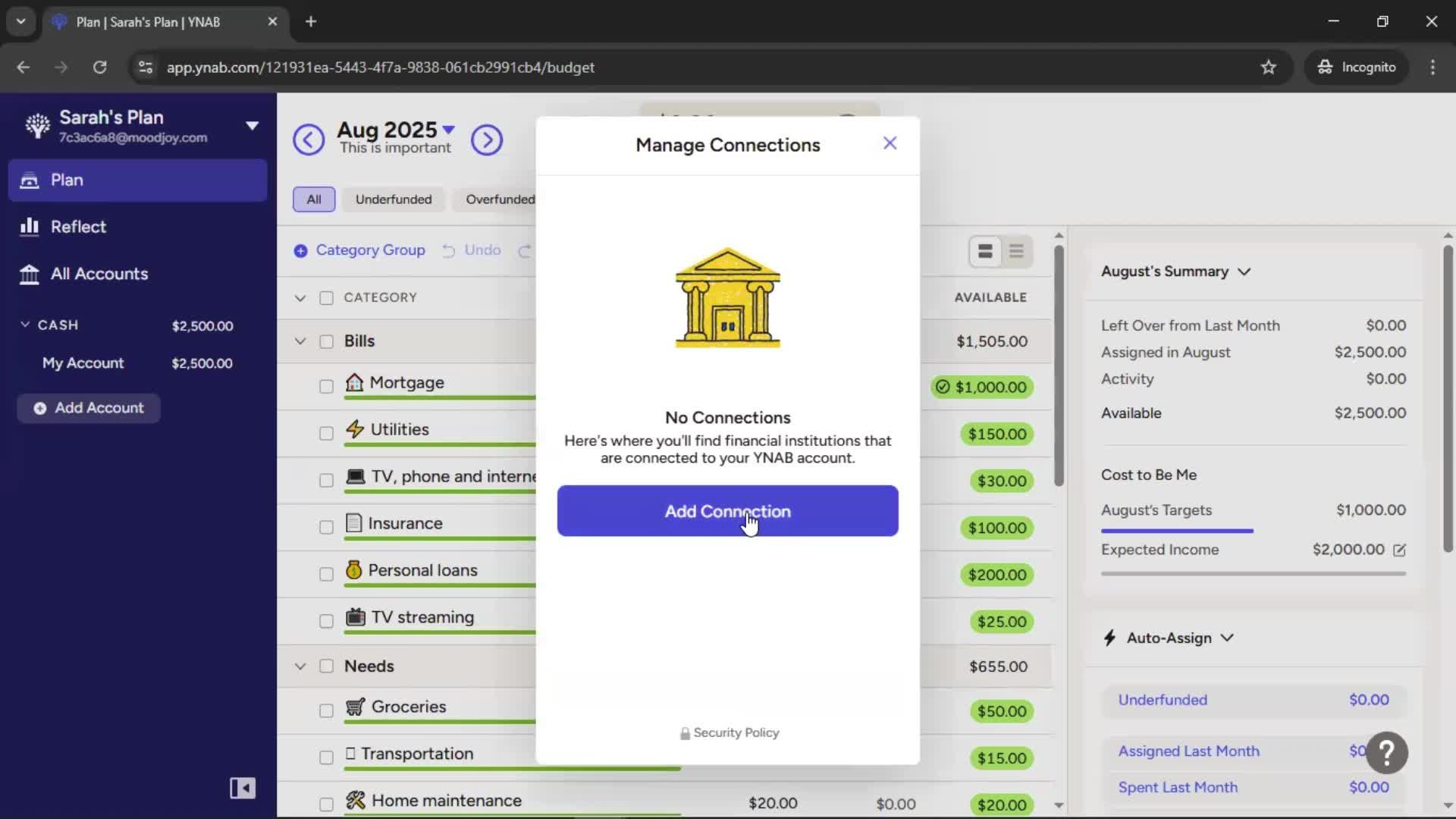Go to next month arrow
The image size is (1456, 819).
(x=487, y=140)
